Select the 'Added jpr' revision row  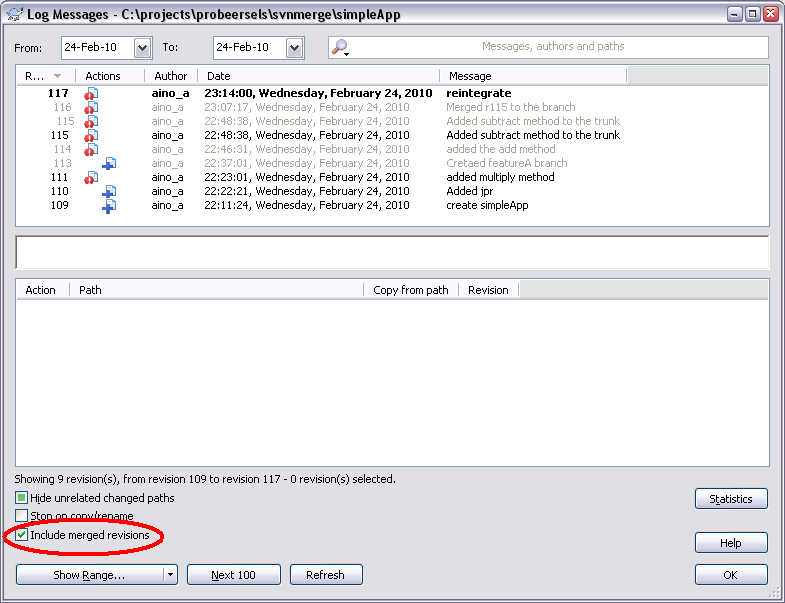[392, 191]
